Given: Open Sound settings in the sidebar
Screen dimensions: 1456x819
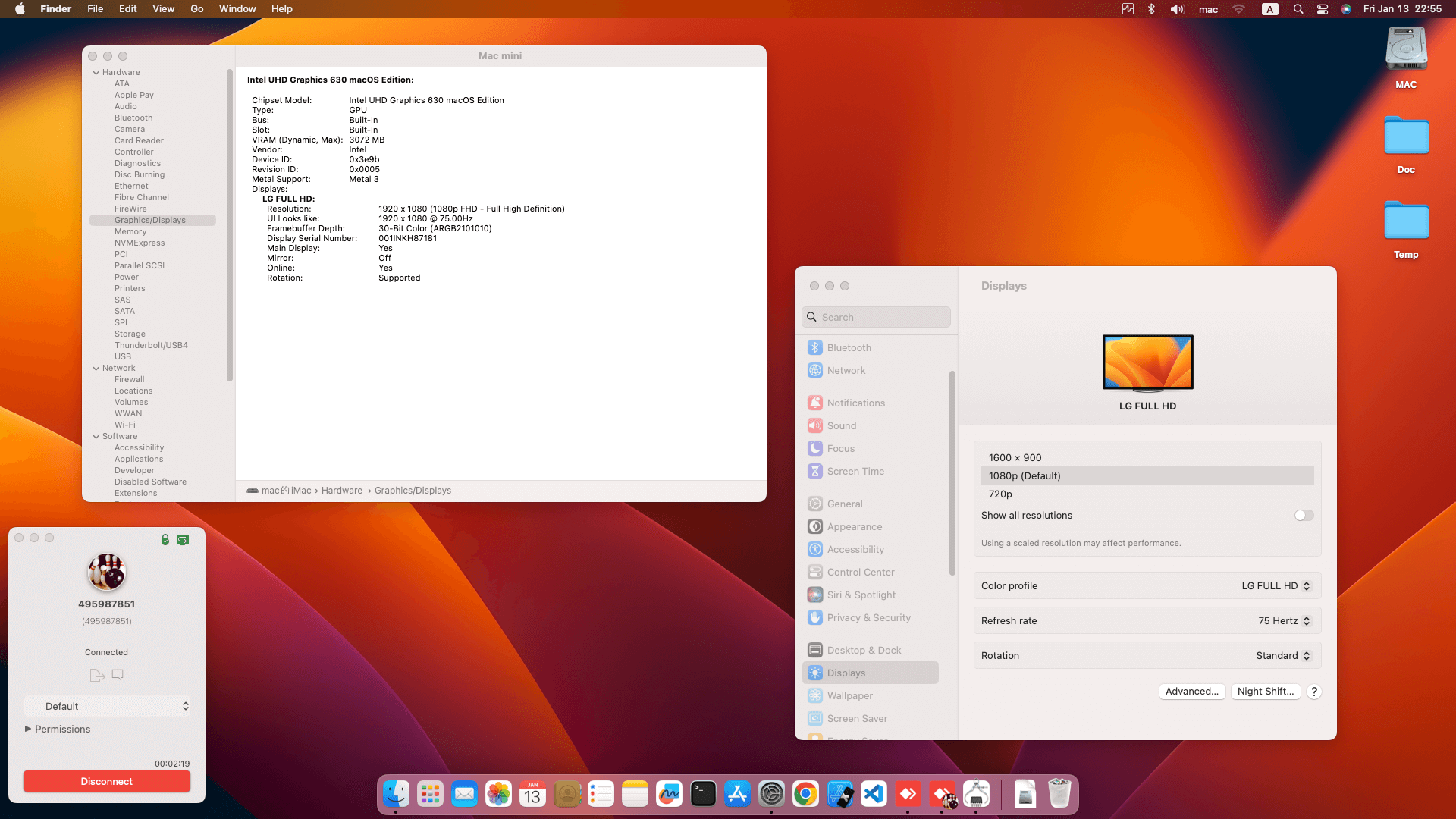Looking at the screenshot, I should tap(842, 425).
